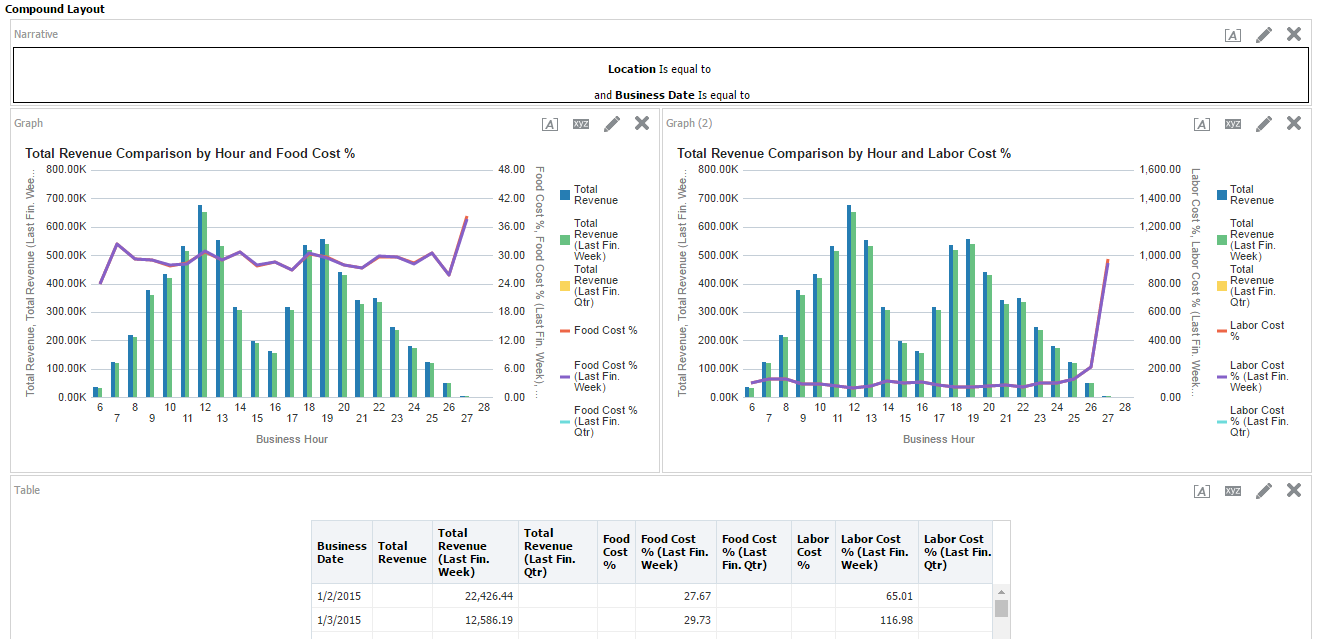This screenshot has width=1321, height=639.
Task: Edit the Total Revenue by Food Cost graph
Action: 612,123
